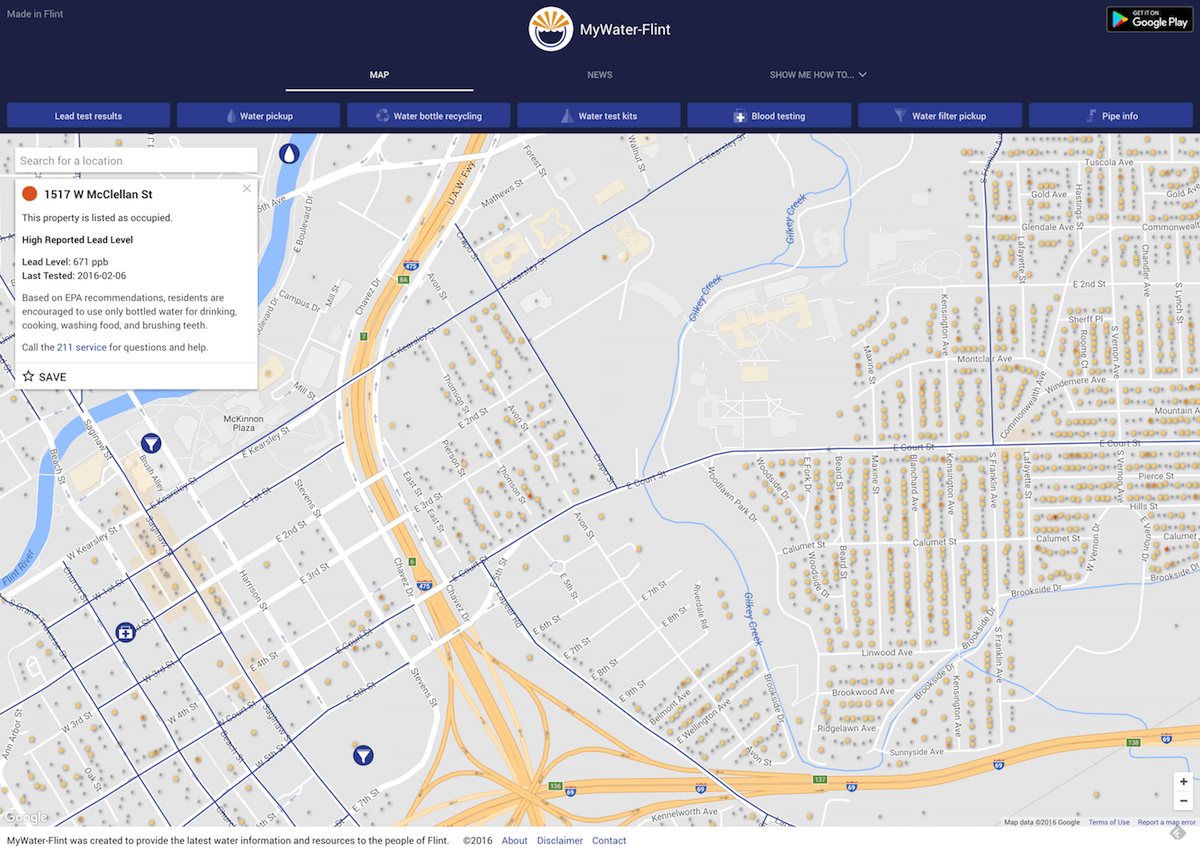Screen dimensions: 1200x857
Task: Zoom out on the map
Action: tap(1184, 802)
